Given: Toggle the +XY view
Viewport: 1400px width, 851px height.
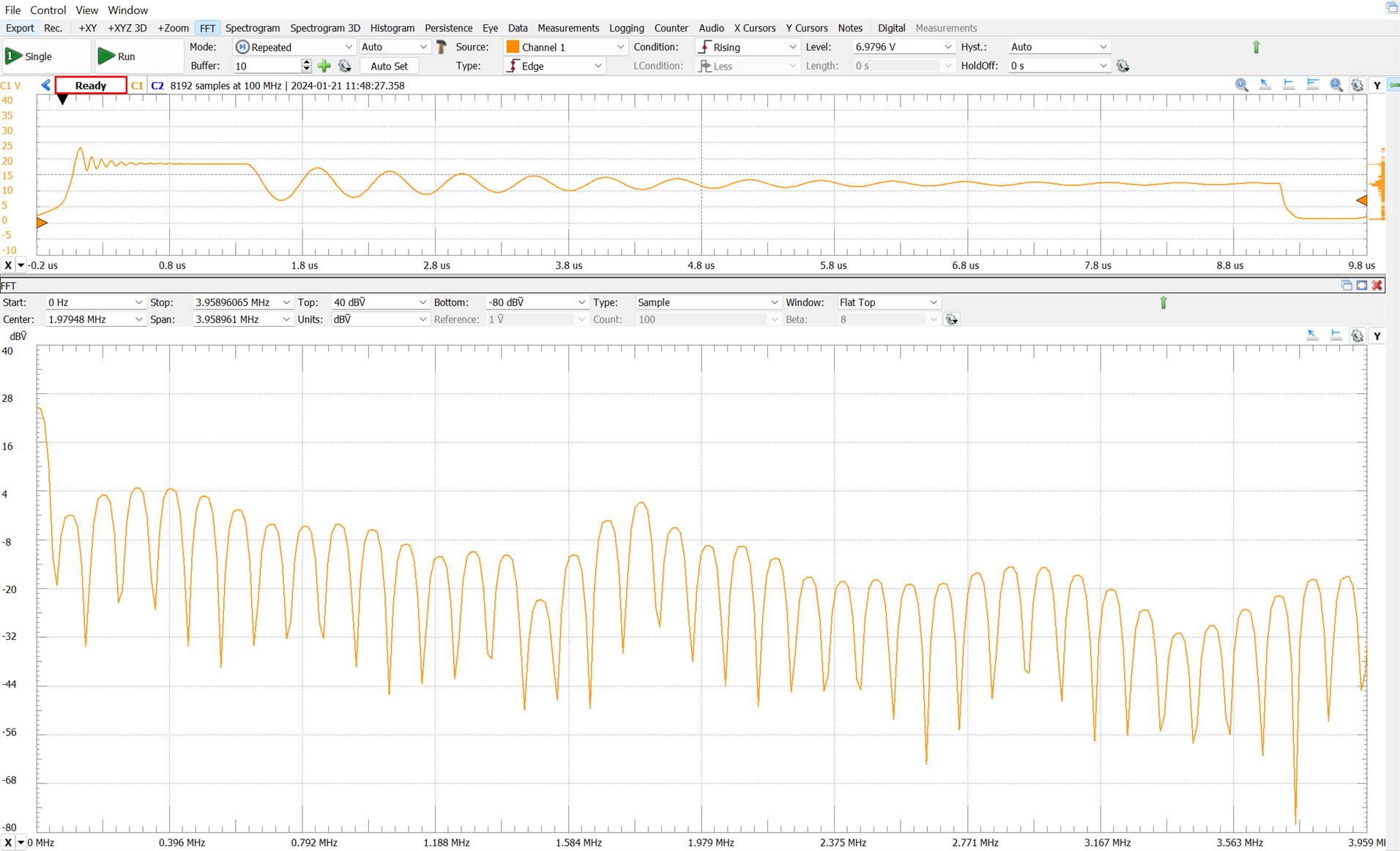Looking at the screenshot, I should 87,28.
